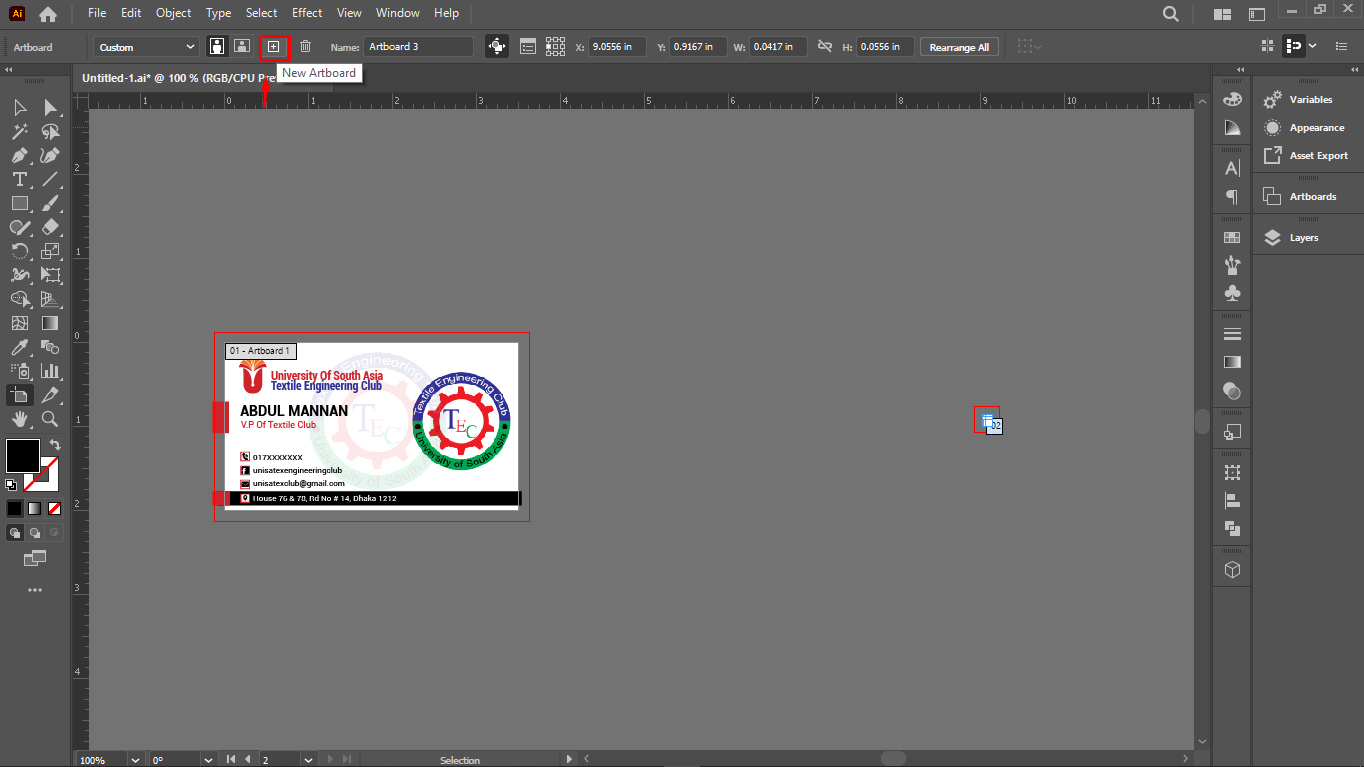
Task: Activate the Zoom tool
Action: (x=50, y=419)
